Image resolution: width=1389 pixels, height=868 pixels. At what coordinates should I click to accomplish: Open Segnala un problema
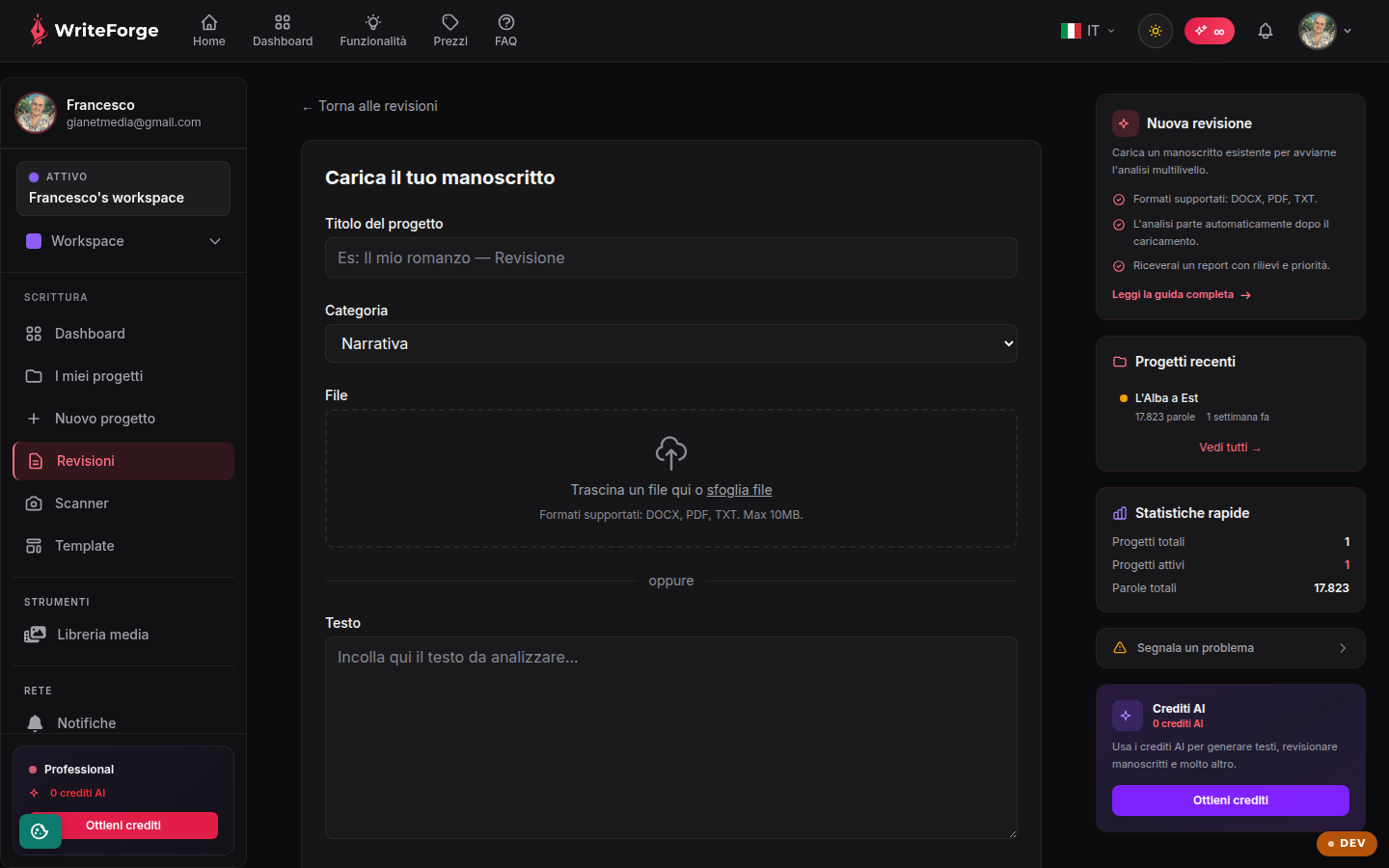(x=1231, y=648)
